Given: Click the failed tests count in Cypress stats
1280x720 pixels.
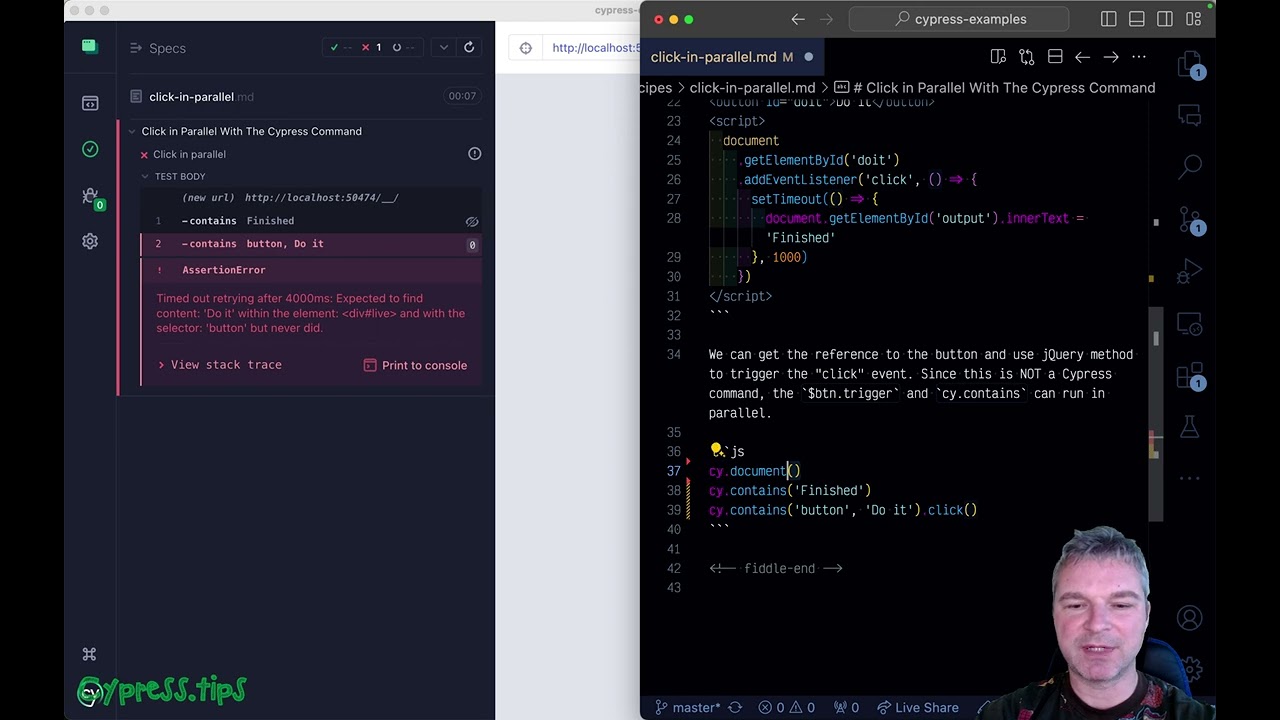Looking at the screenshot, I should click(371, 47).
